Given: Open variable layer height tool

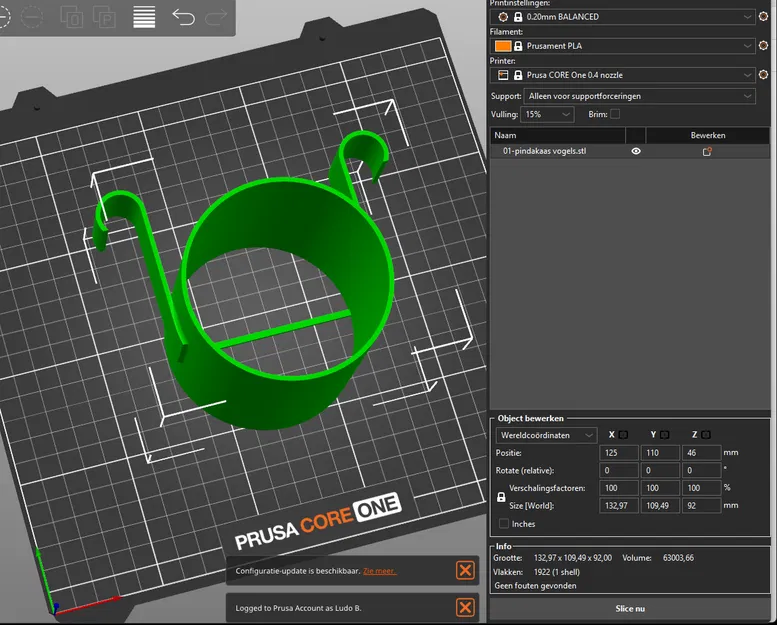Looking at the screenshot, I should [144, 17].
